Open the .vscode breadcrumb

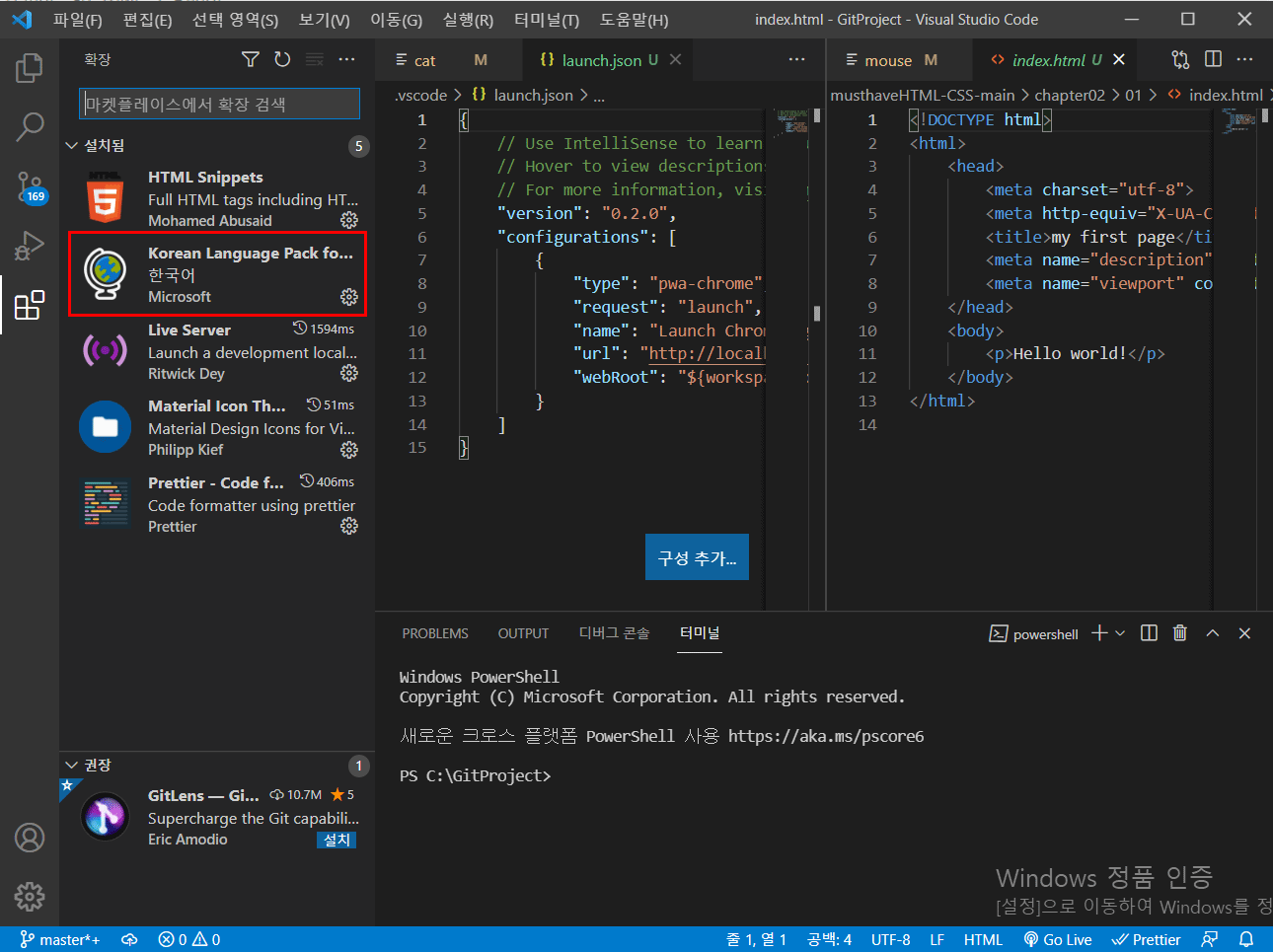421,95
